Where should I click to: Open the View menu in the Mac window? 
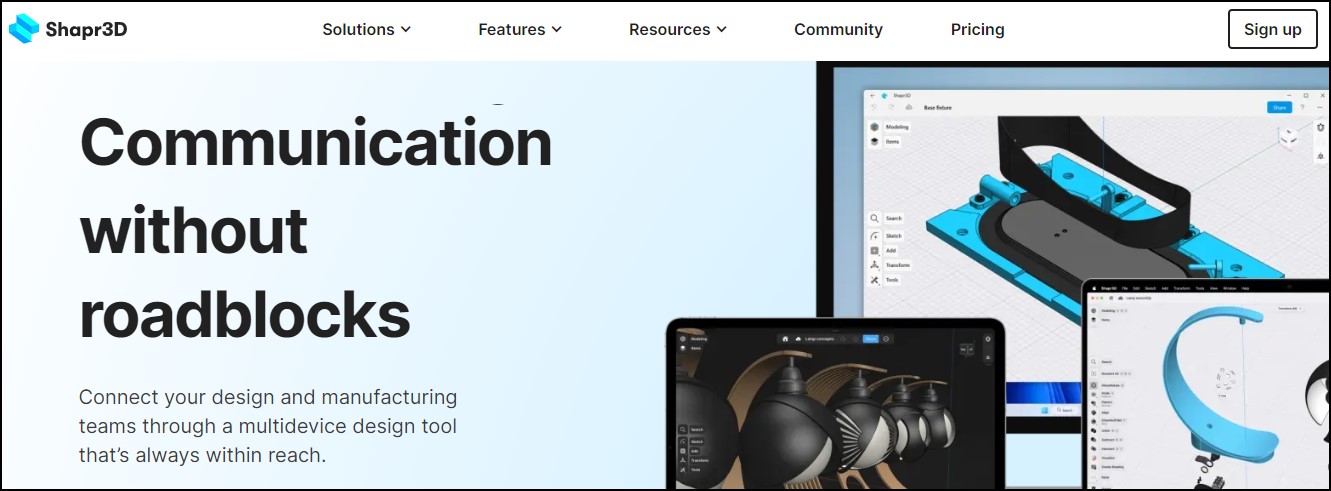1213,288
